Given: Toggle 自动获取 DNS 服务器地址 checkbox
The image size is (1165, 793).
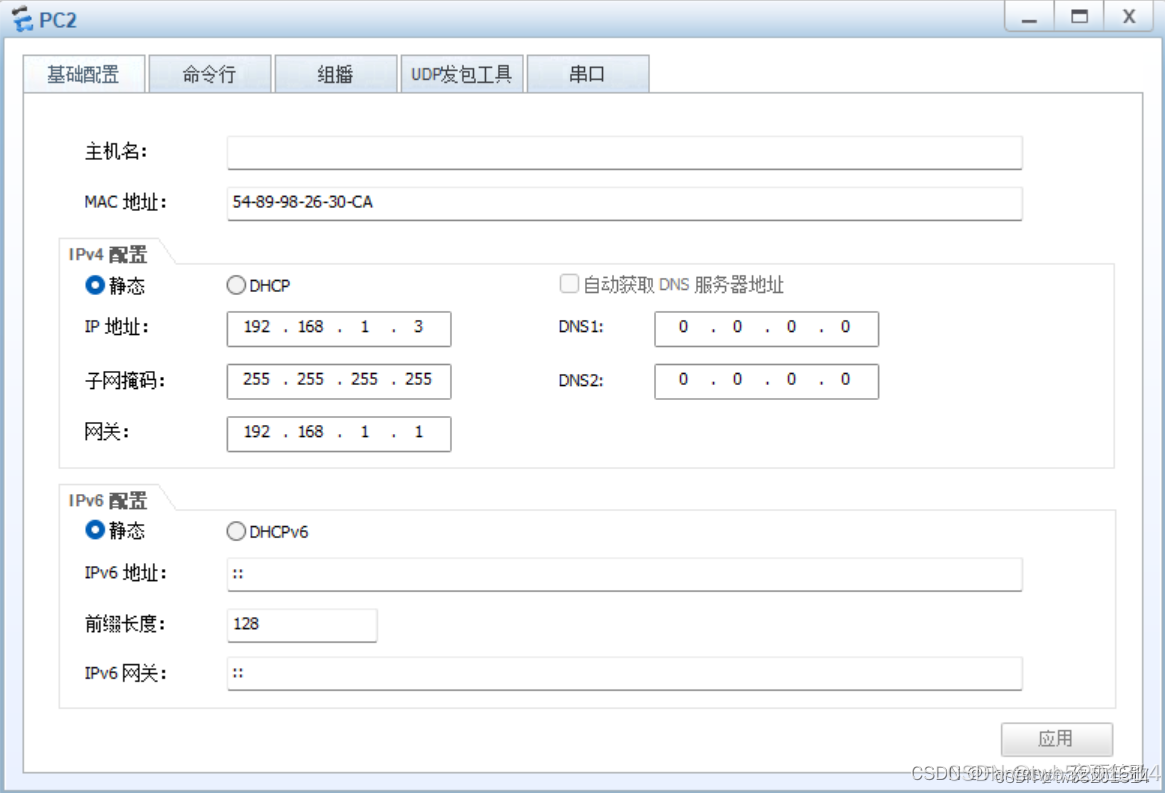Looking at the screenshot, I should click(x=569, y=284).
